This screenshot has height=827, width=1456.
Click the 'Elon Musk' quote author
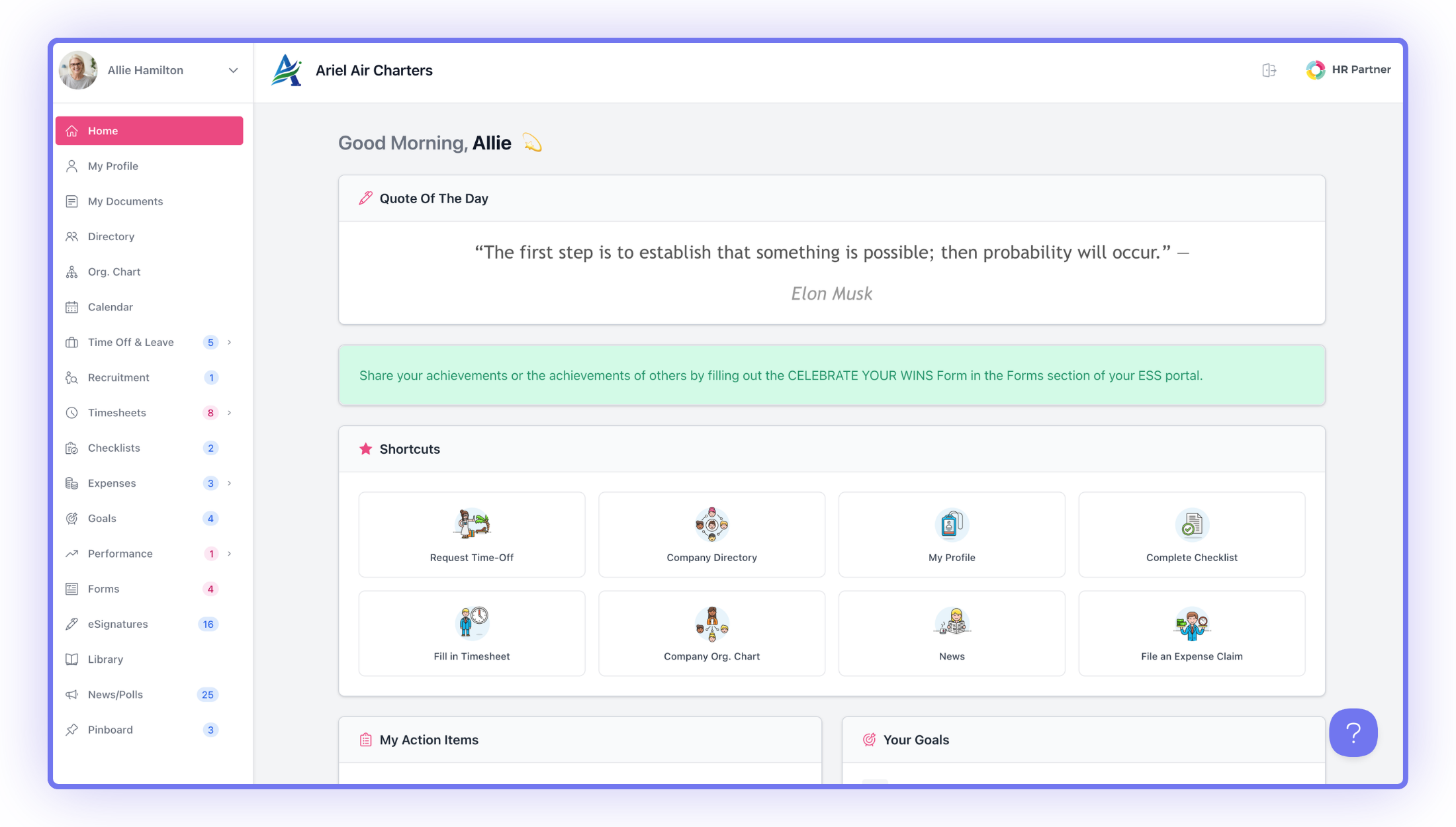pyautogui.click(x=832, y=293)
